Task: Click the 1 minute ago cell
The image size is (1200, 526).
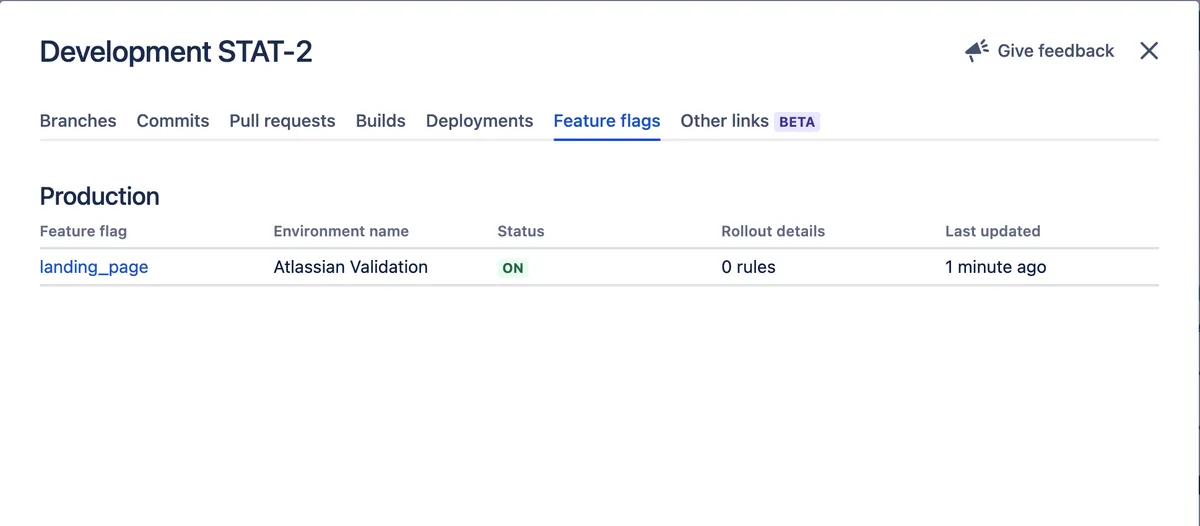Action: [996, 267]
